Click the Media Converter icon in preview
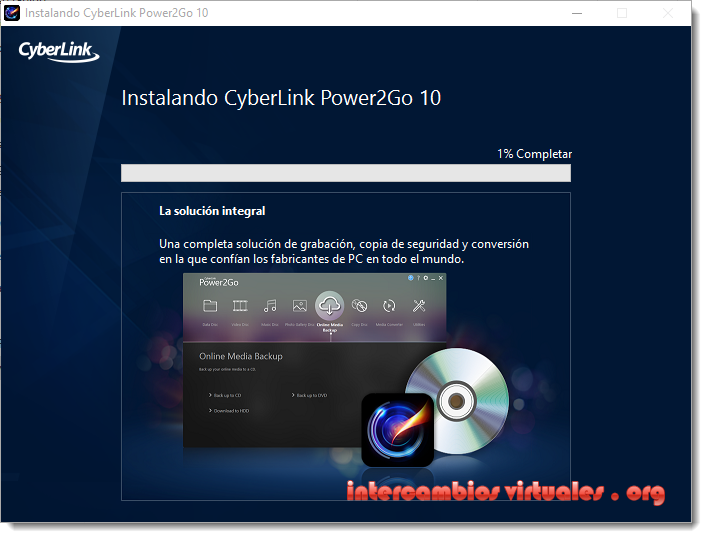This screenshot has height=538, width=707. (389, 306)
